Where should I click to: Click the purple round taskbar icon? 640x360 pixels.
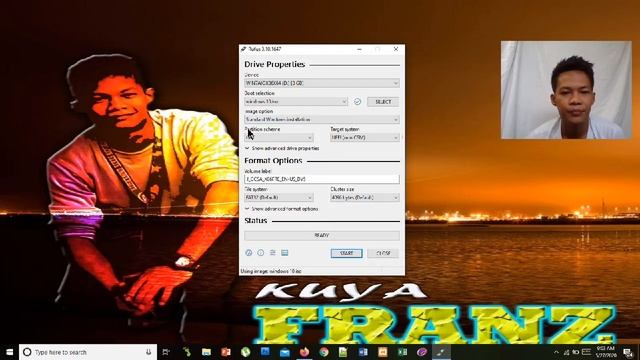422,352
